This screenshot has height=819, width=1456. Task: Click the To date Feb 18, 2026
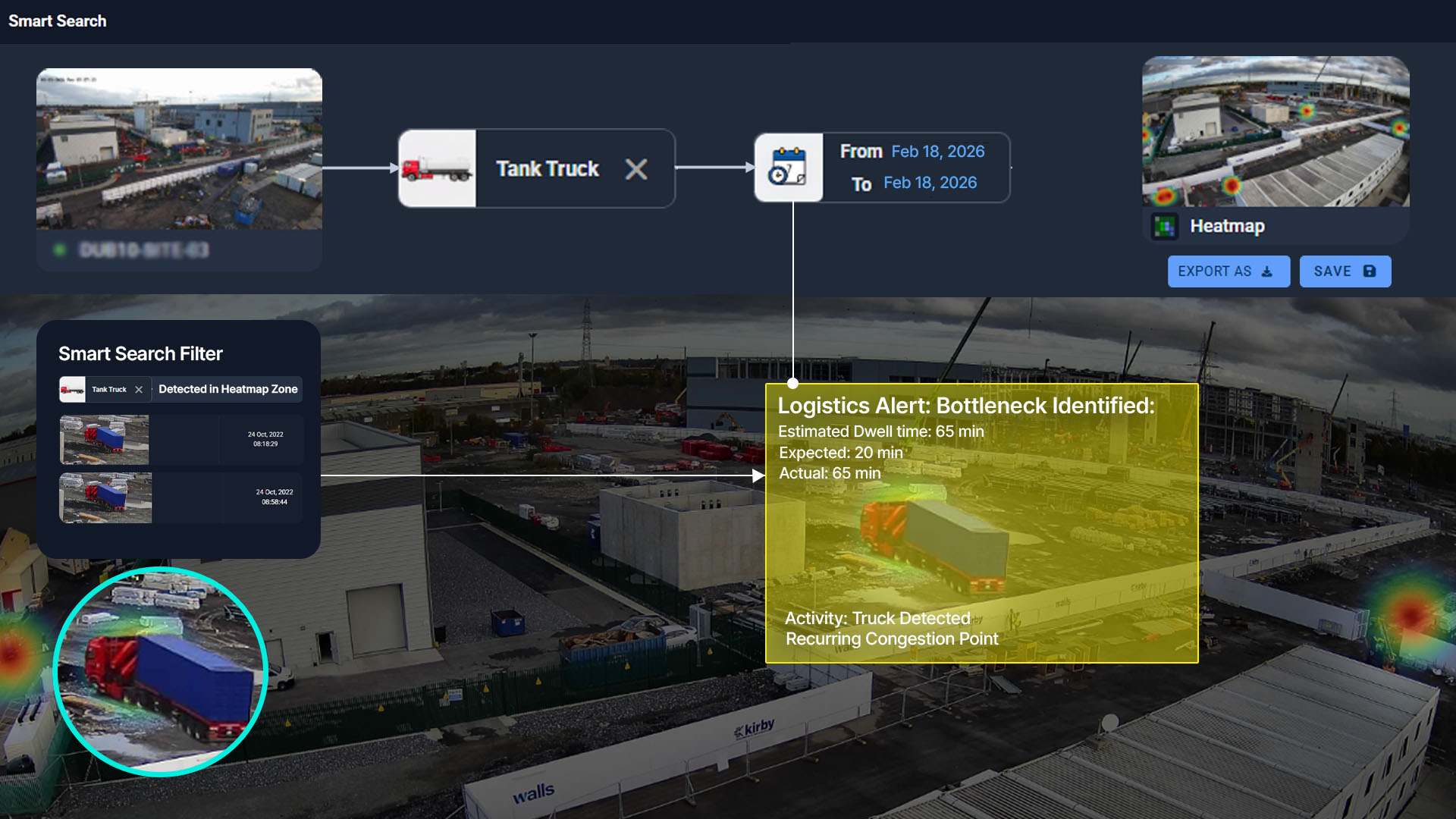pos(930,183)
